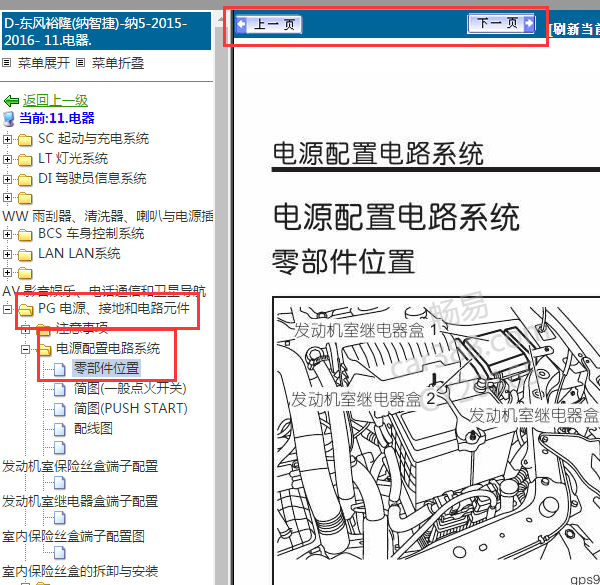This screenshot has width=600, height=585.
Task: Open DI 驾驶员信息系统 folder label
Action: pyautogui.click(x=92, y=178)
